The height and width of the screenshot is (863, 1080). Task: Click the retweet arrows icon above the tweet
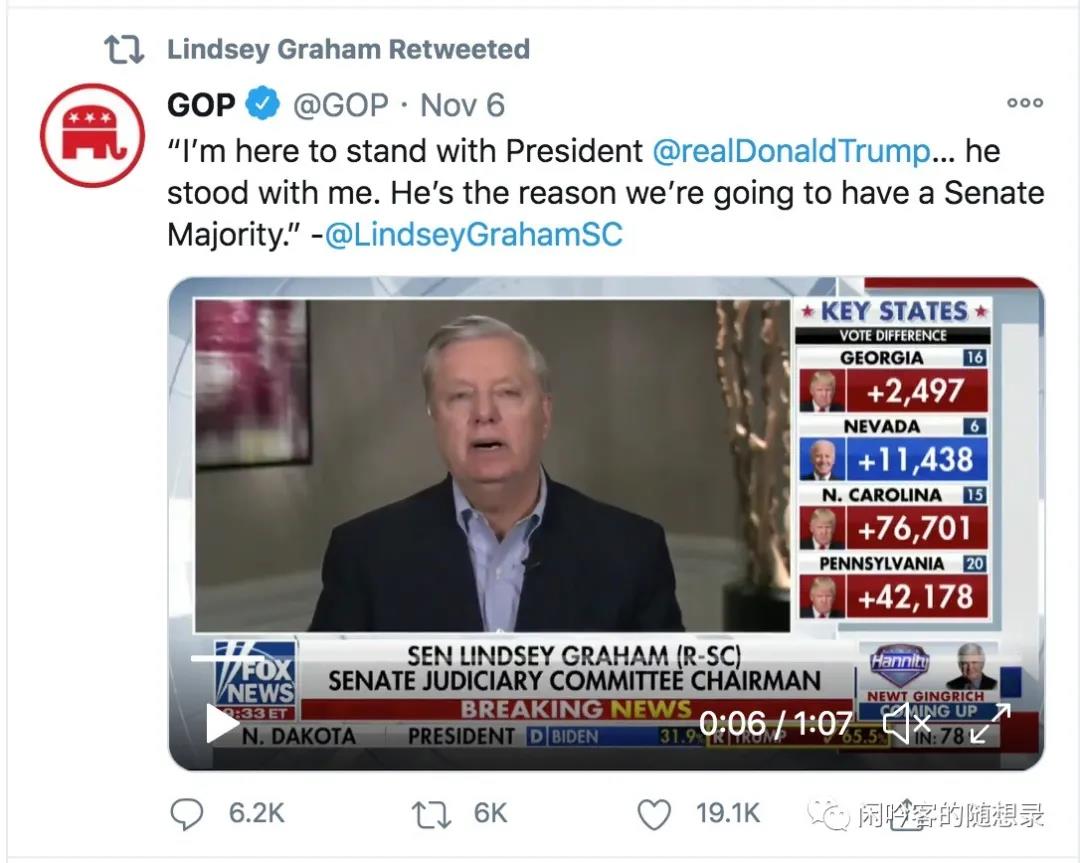coord(125,50)
